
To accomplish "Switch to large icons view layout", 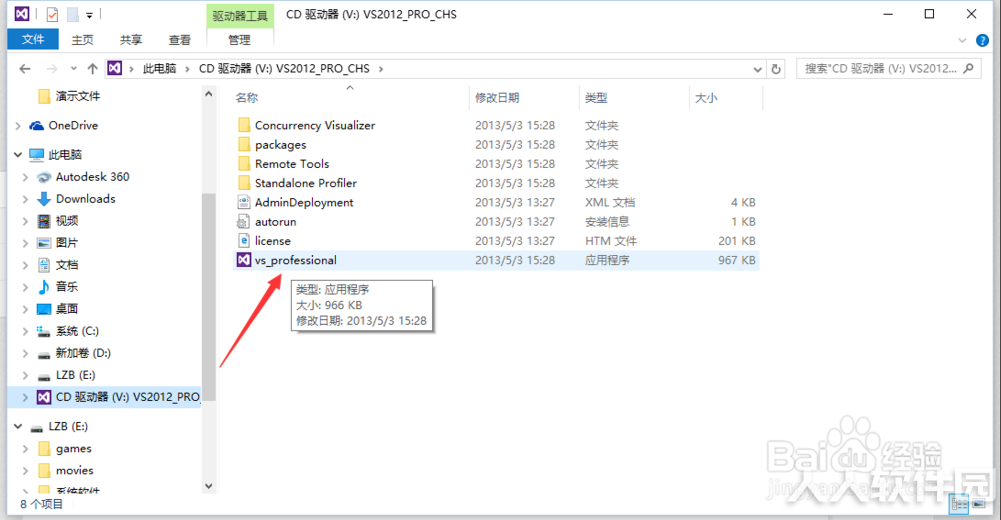I will (x=979, y=504).
